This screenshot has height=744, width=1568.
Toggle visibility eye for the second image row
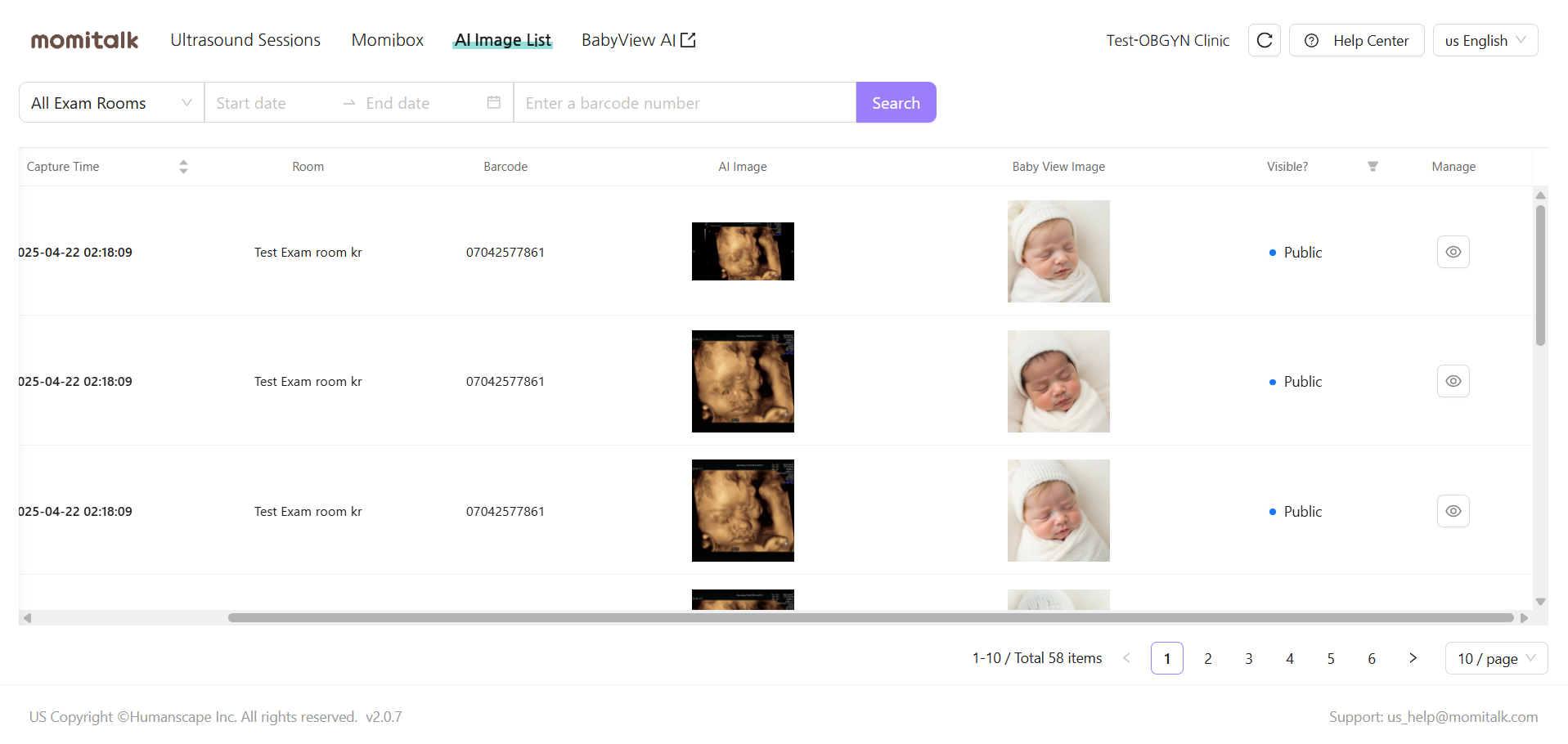(1453, 380)
